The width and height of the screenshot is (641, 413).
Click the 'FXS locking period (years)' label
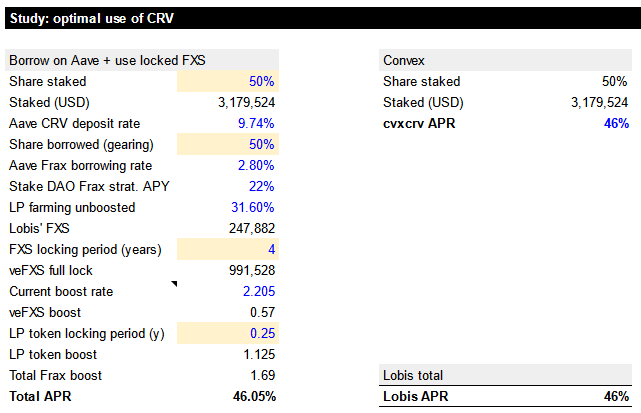point(85,249)
